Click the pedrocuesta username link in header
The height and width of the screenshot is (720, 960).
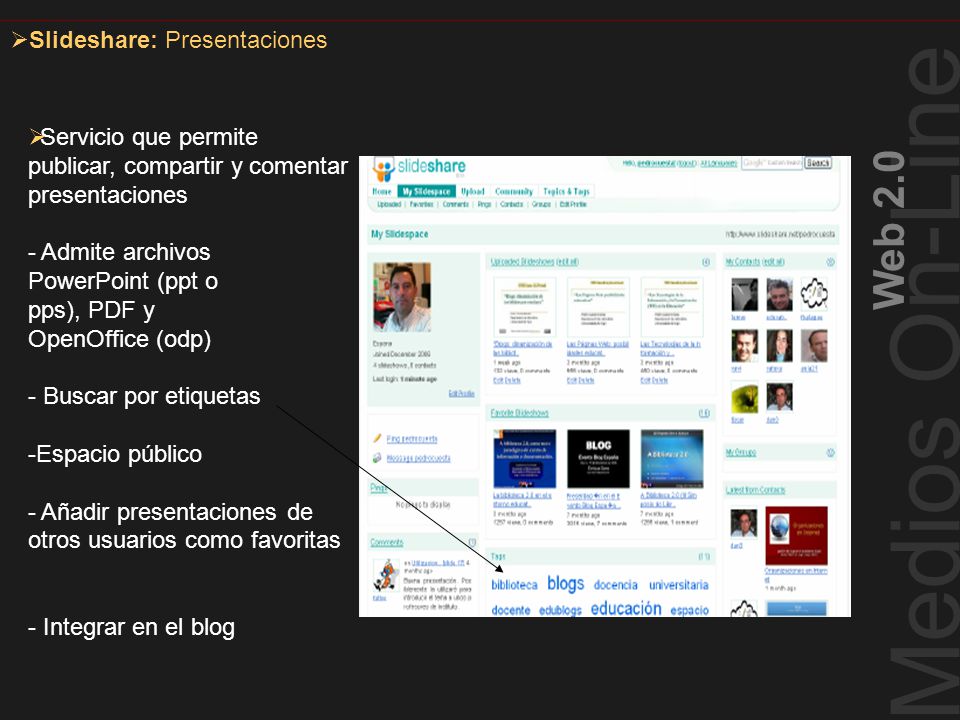656,163
